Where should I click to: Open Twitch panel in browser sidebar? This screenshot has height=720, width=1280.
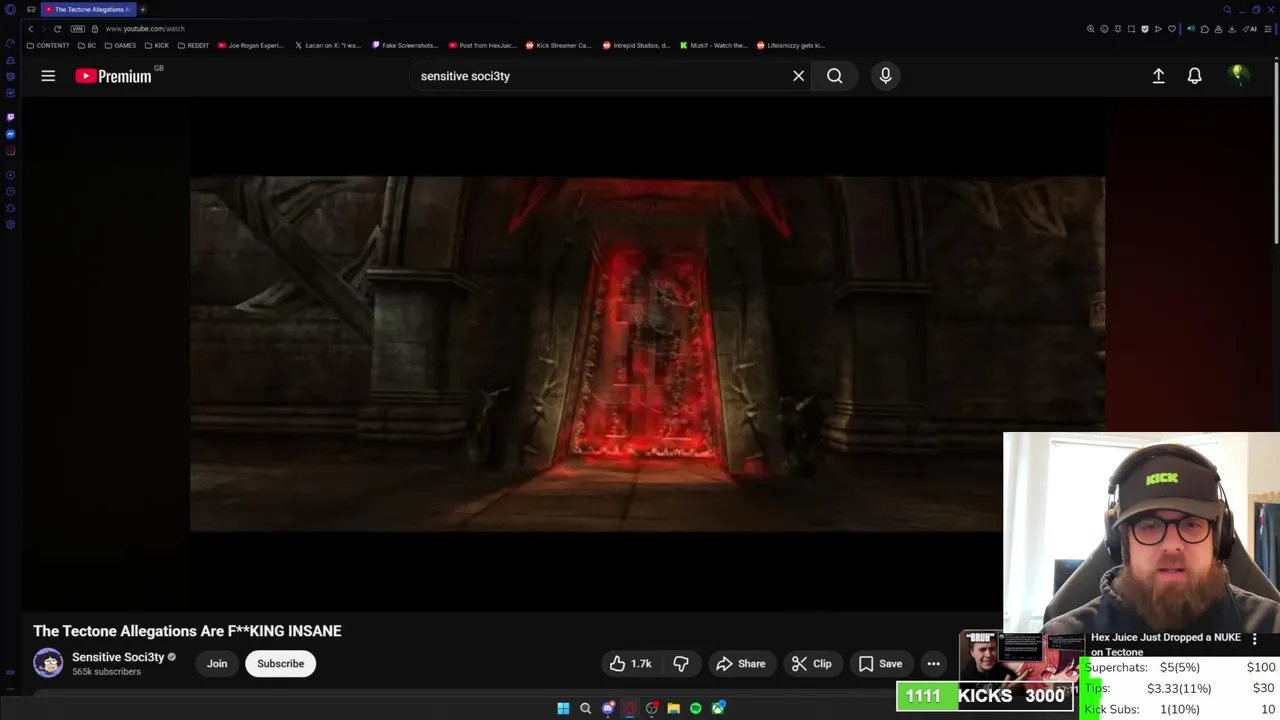[10, 117]
